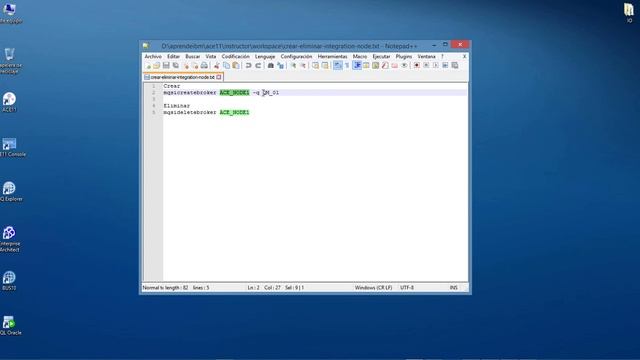Open the Archivo menu

(x=153, y=56)
